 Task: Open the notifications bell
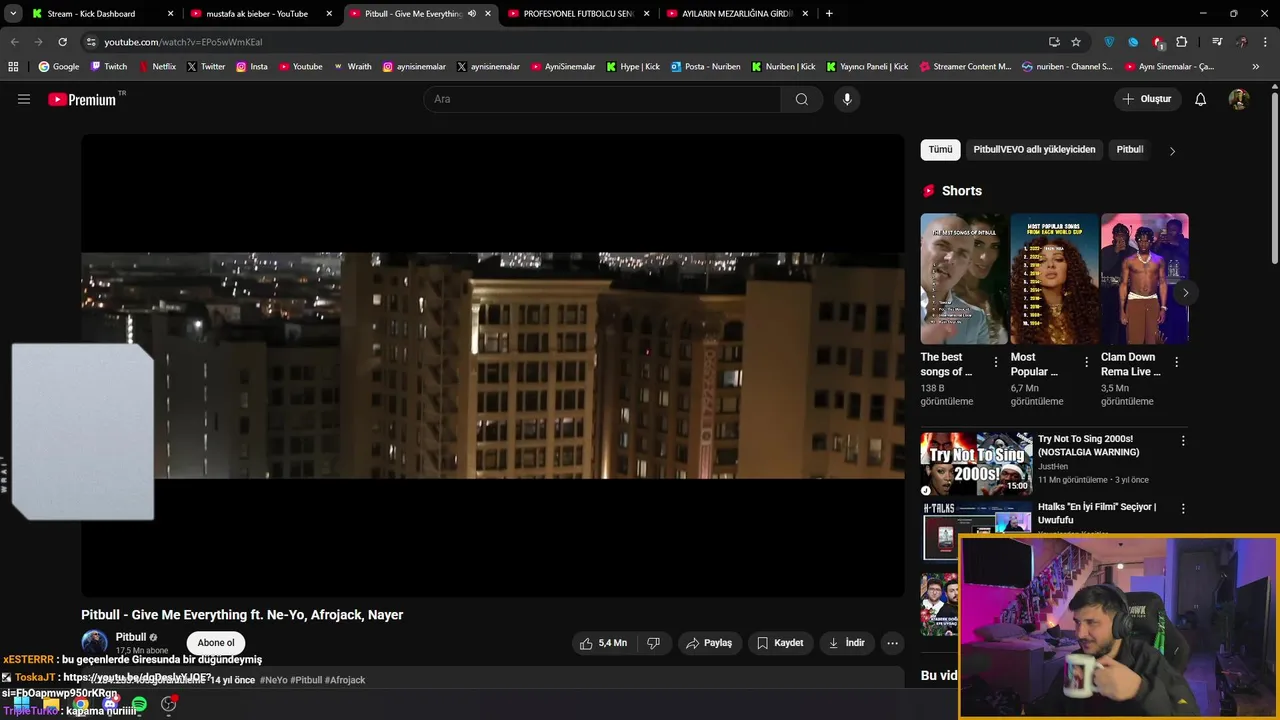point(1201,99)
